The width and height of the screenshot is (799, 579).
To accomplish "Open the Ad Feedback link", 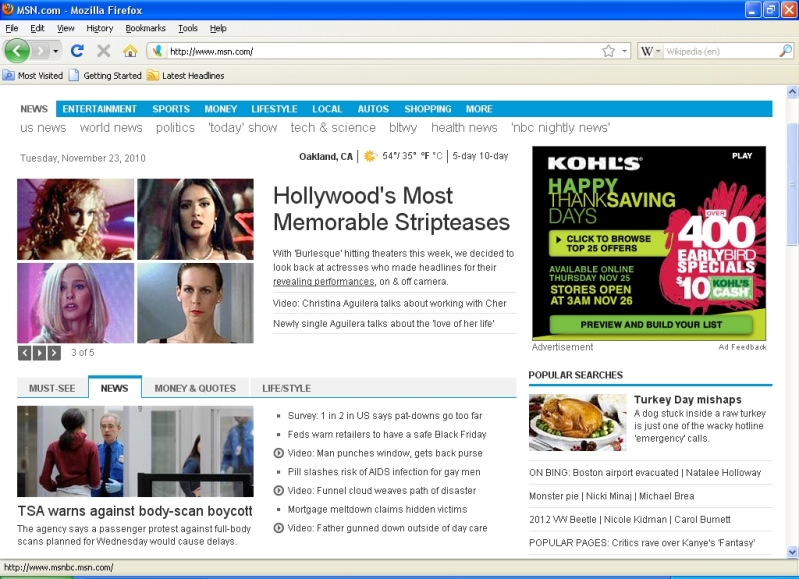I will (x=742, y=347).
